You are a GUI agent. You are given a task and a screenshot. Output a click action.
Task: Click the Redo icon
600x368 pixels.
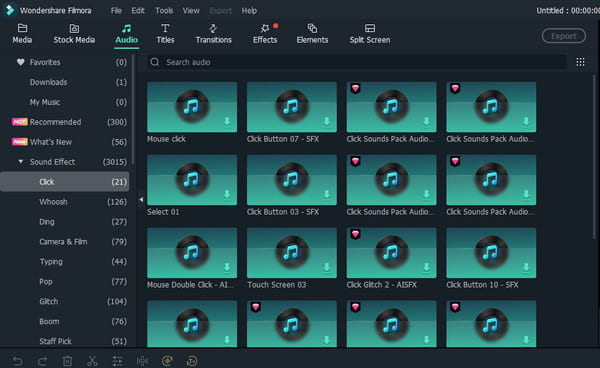(x=42, y=361)
